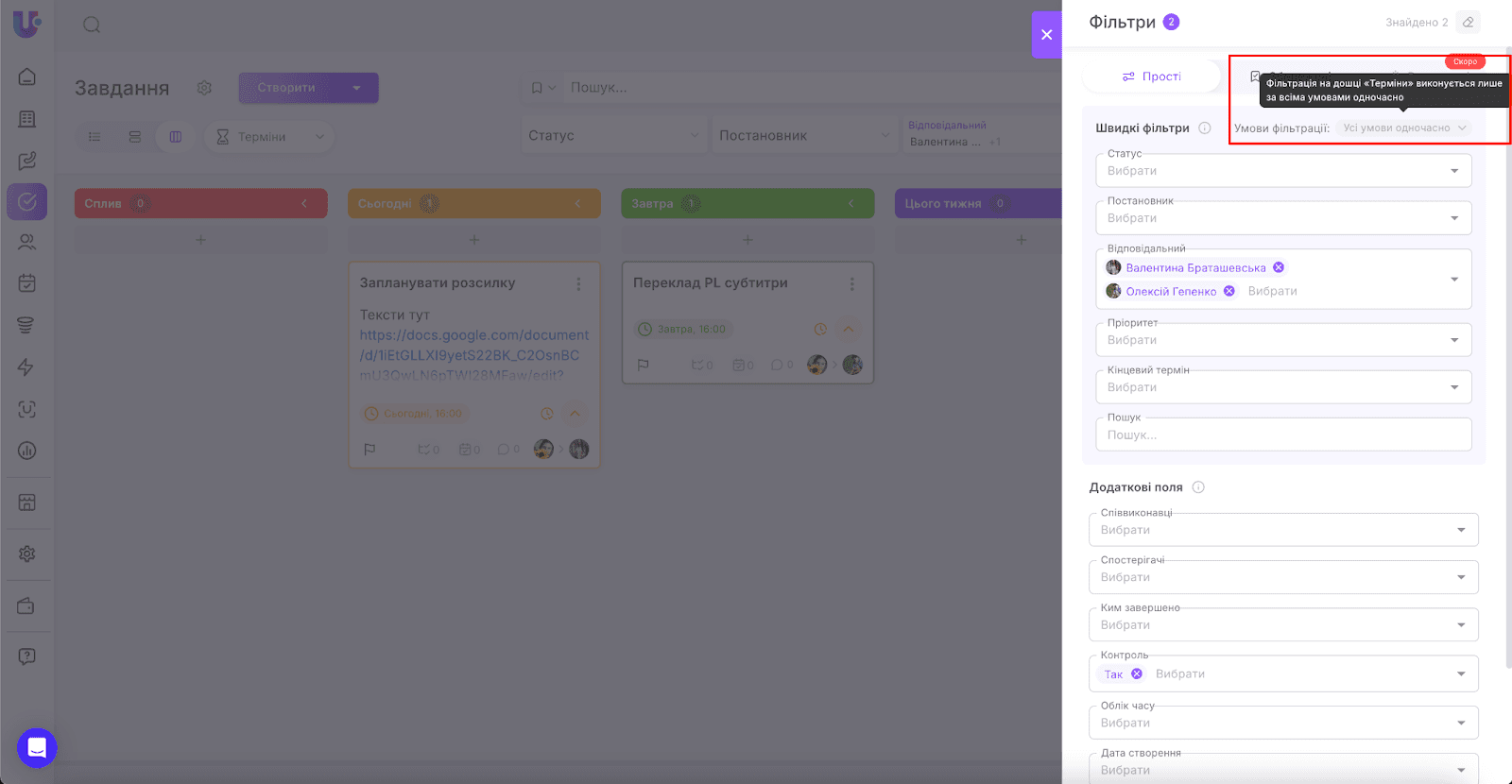
Task: Open the calendar sidebar icon
Action: pos(27,283)
